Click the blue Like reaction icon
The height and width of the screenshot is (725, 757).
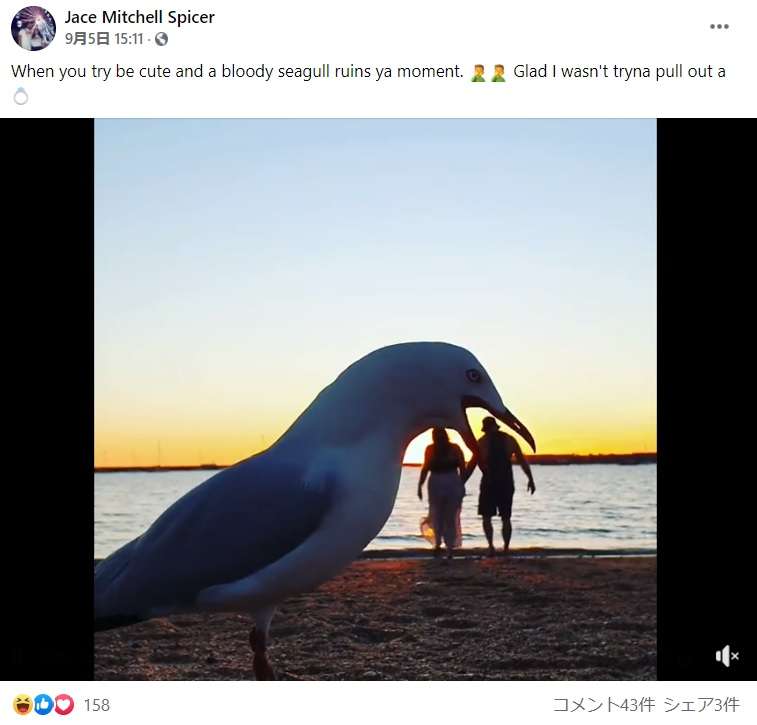[x=43, y=705]
